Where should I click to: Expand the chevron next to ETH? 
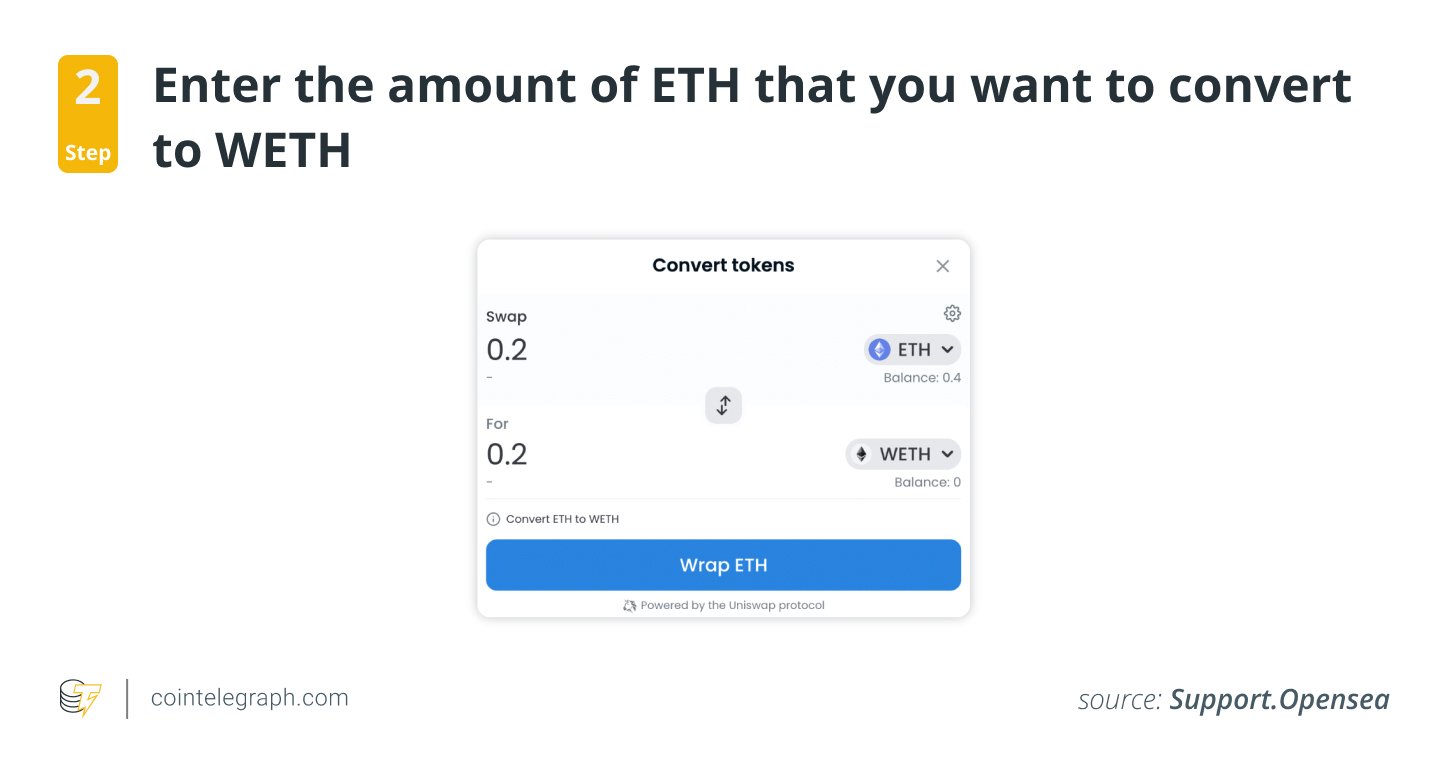(945, 349)
